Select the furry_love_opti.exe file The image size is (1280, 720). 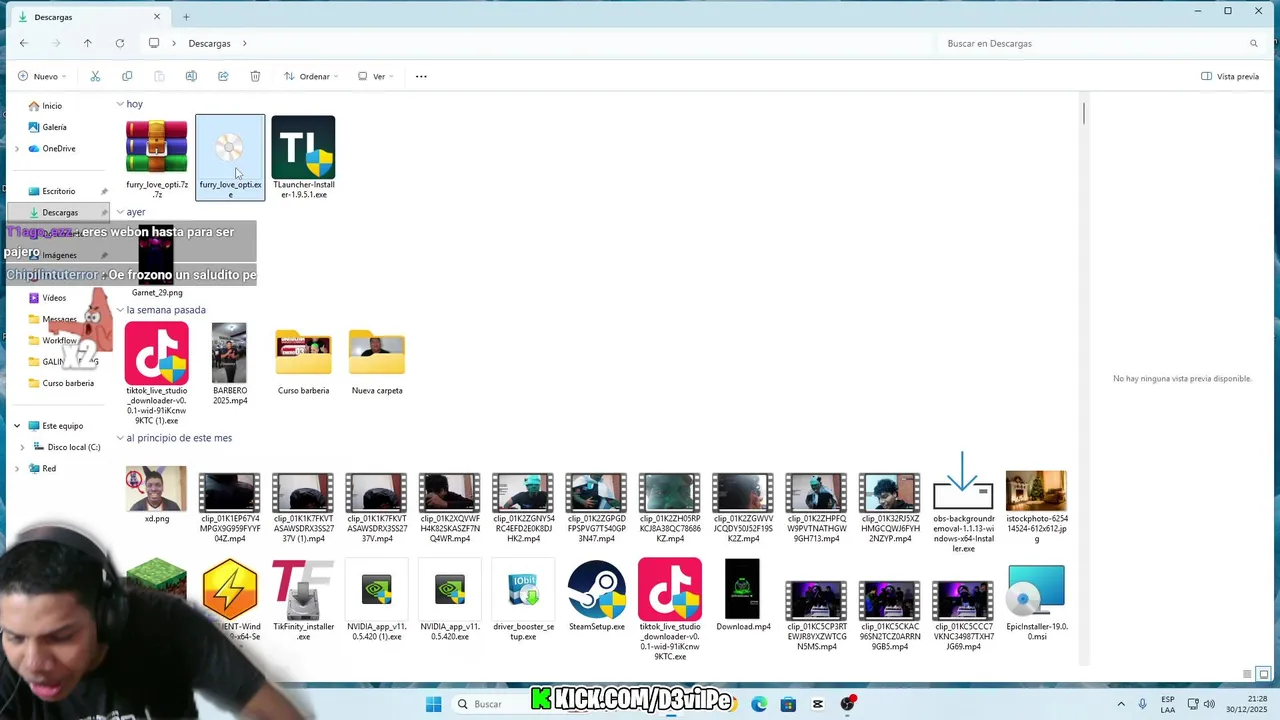(x=230, y=157)
